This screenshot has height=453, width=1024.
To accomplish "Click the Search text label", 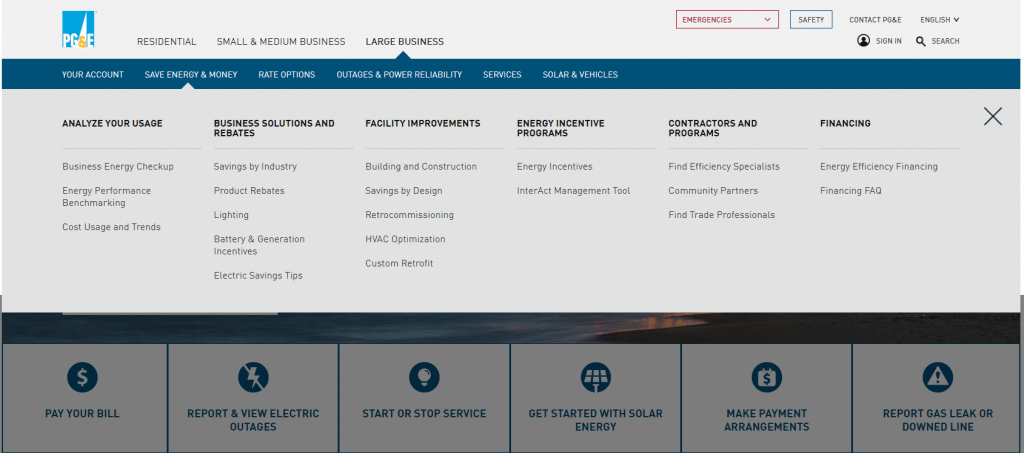I will 946,41.
